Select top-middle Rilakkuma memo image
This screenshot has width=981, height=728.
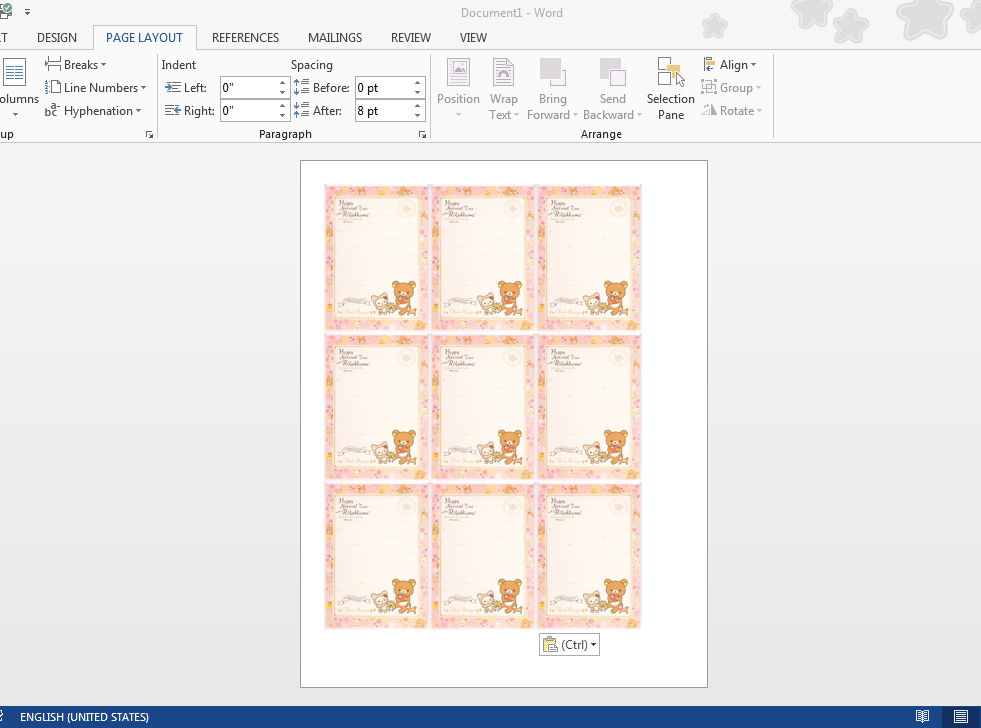[x=482, y=258]
